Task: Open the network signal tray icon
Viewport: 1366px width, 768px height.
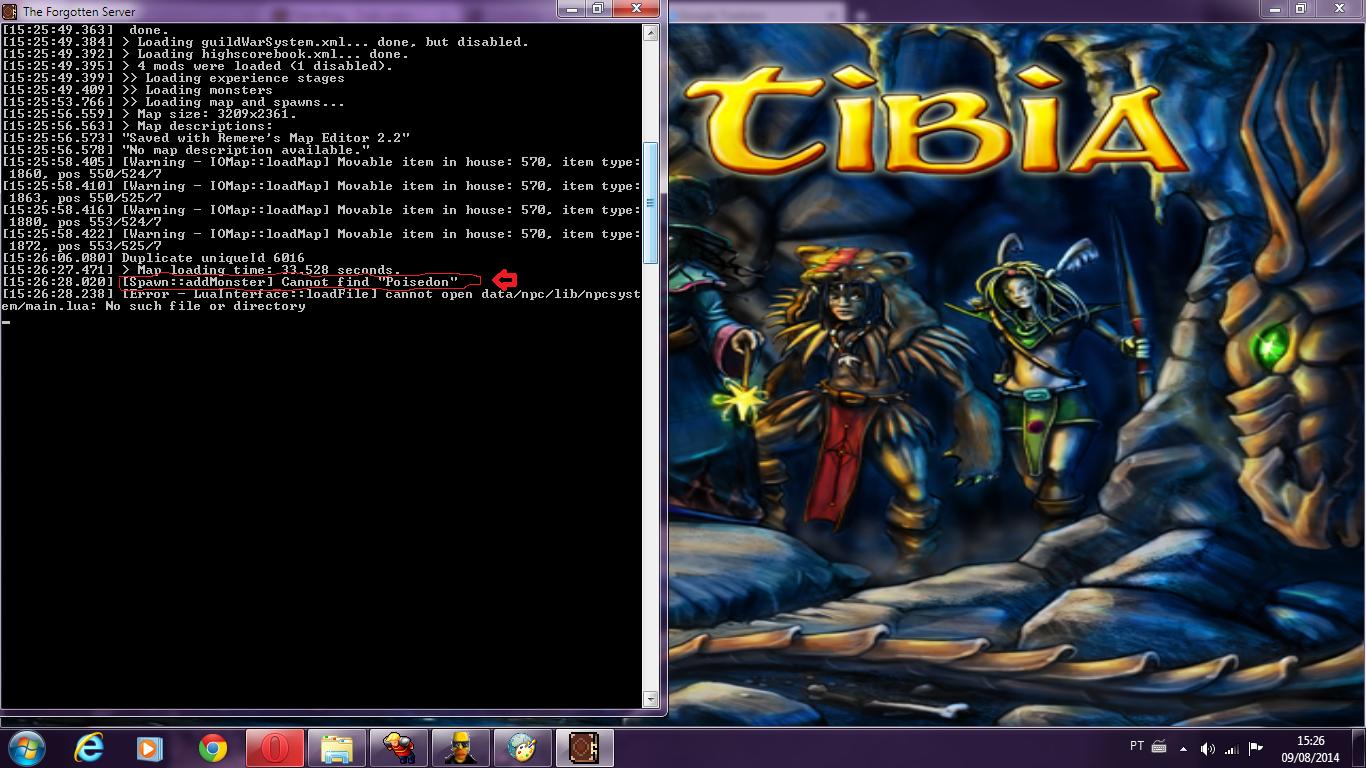Action: pos(1232,748)
